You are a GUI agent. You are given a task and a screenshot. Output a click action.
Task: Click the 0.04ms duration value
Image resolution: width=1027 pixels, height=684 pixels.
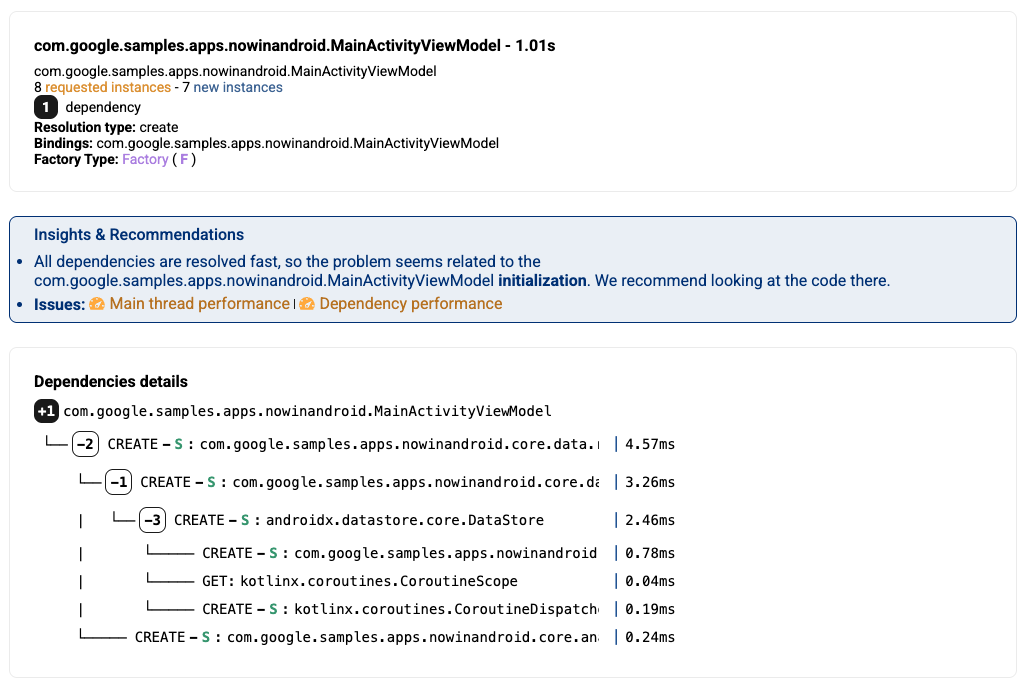[650, 581]
